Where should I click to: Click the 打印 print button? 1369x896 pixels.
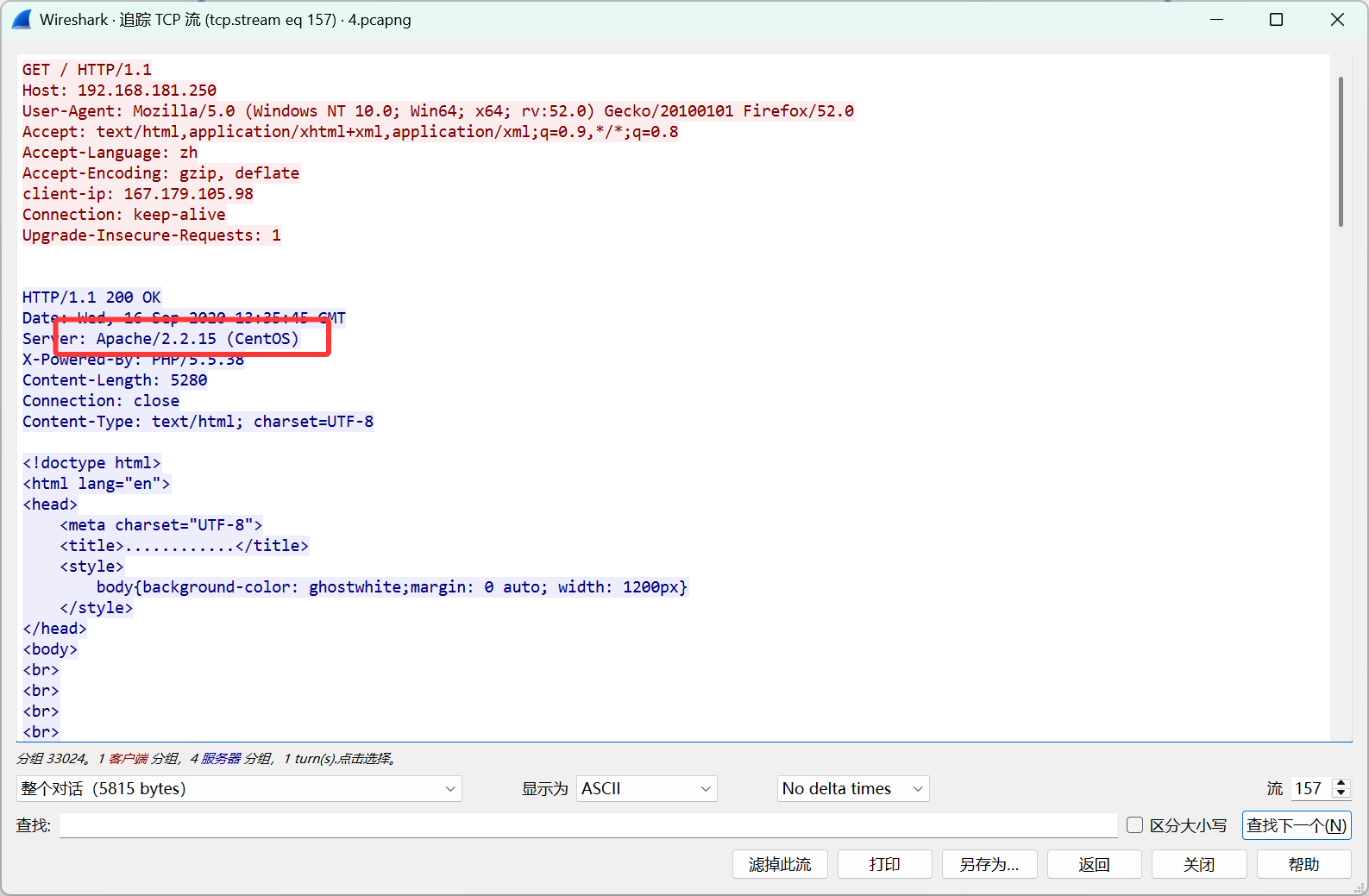point(884,864)
